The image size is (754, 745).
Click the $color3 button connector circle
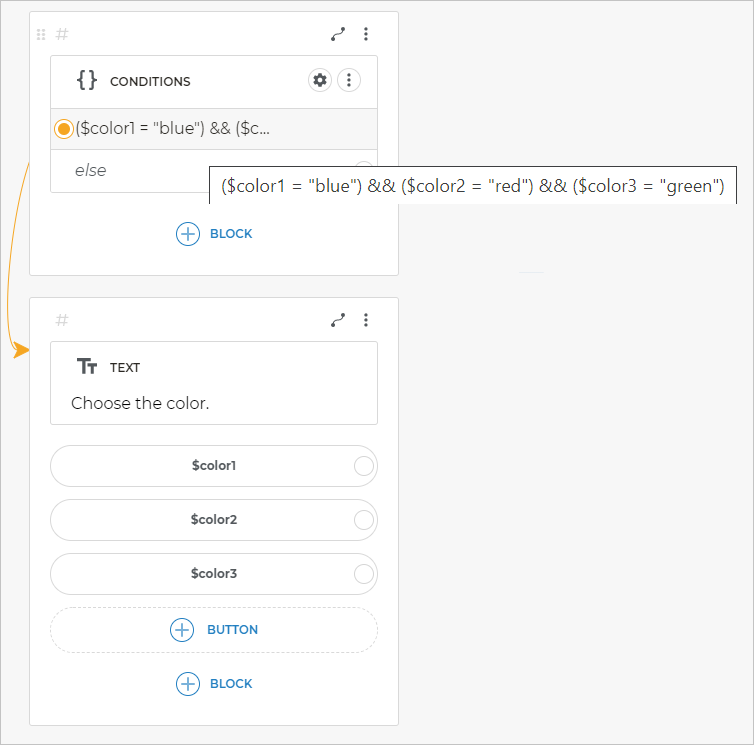(364, 574)
